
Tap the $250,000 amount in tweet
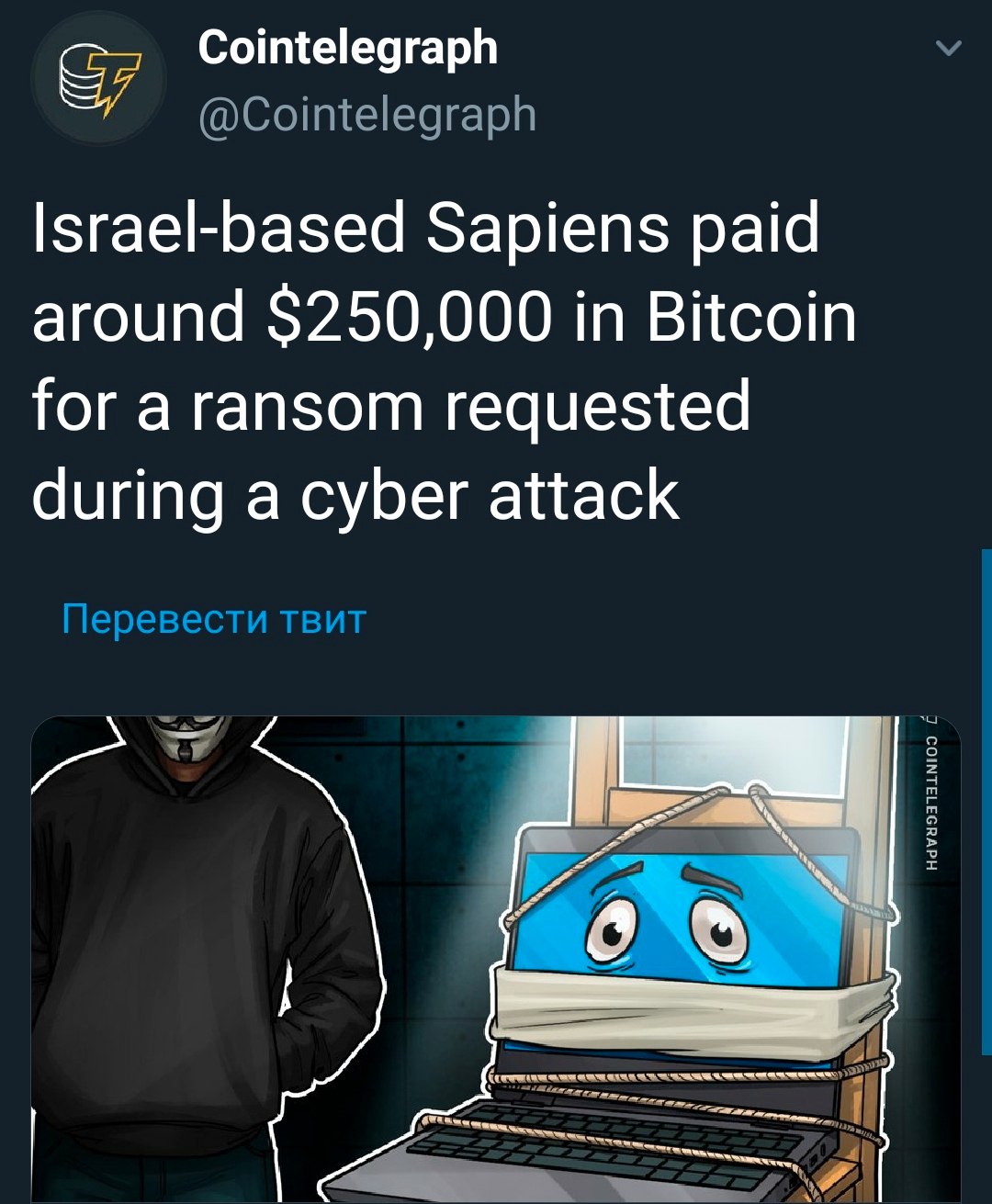point(408,316)
